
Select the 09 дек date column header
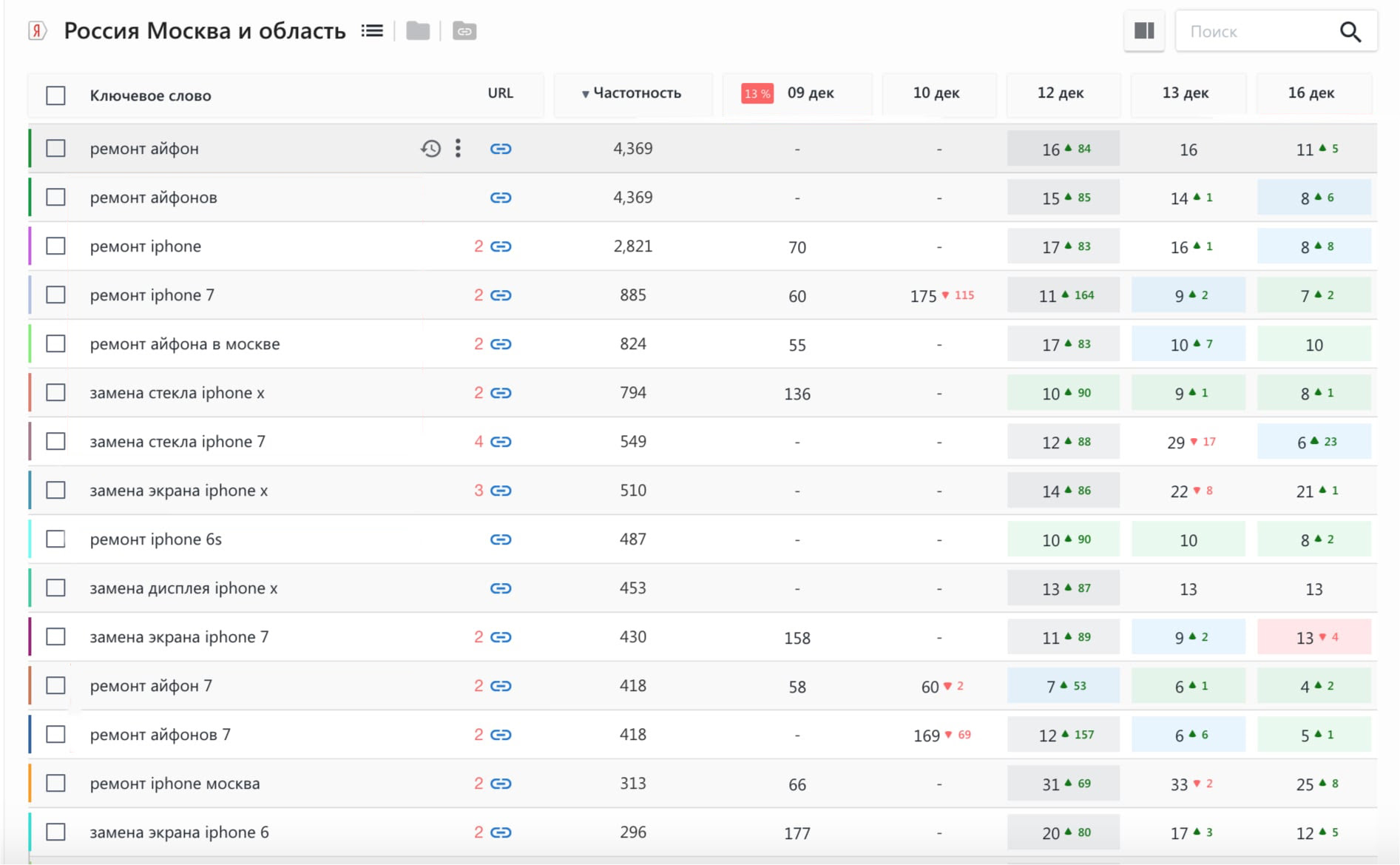click(811, 93)
